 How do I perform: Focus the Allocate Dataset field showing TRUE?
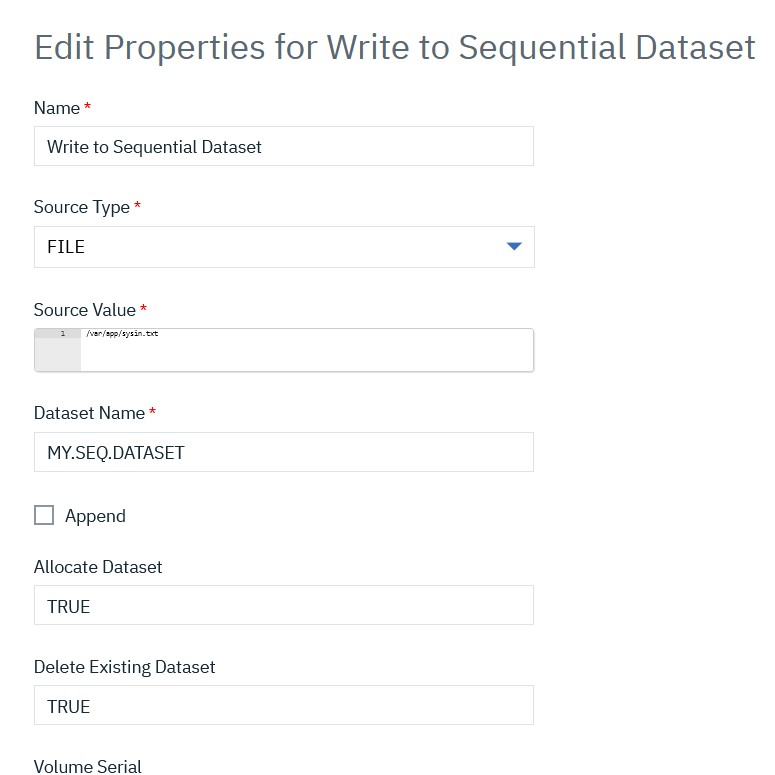coord(283,606)
